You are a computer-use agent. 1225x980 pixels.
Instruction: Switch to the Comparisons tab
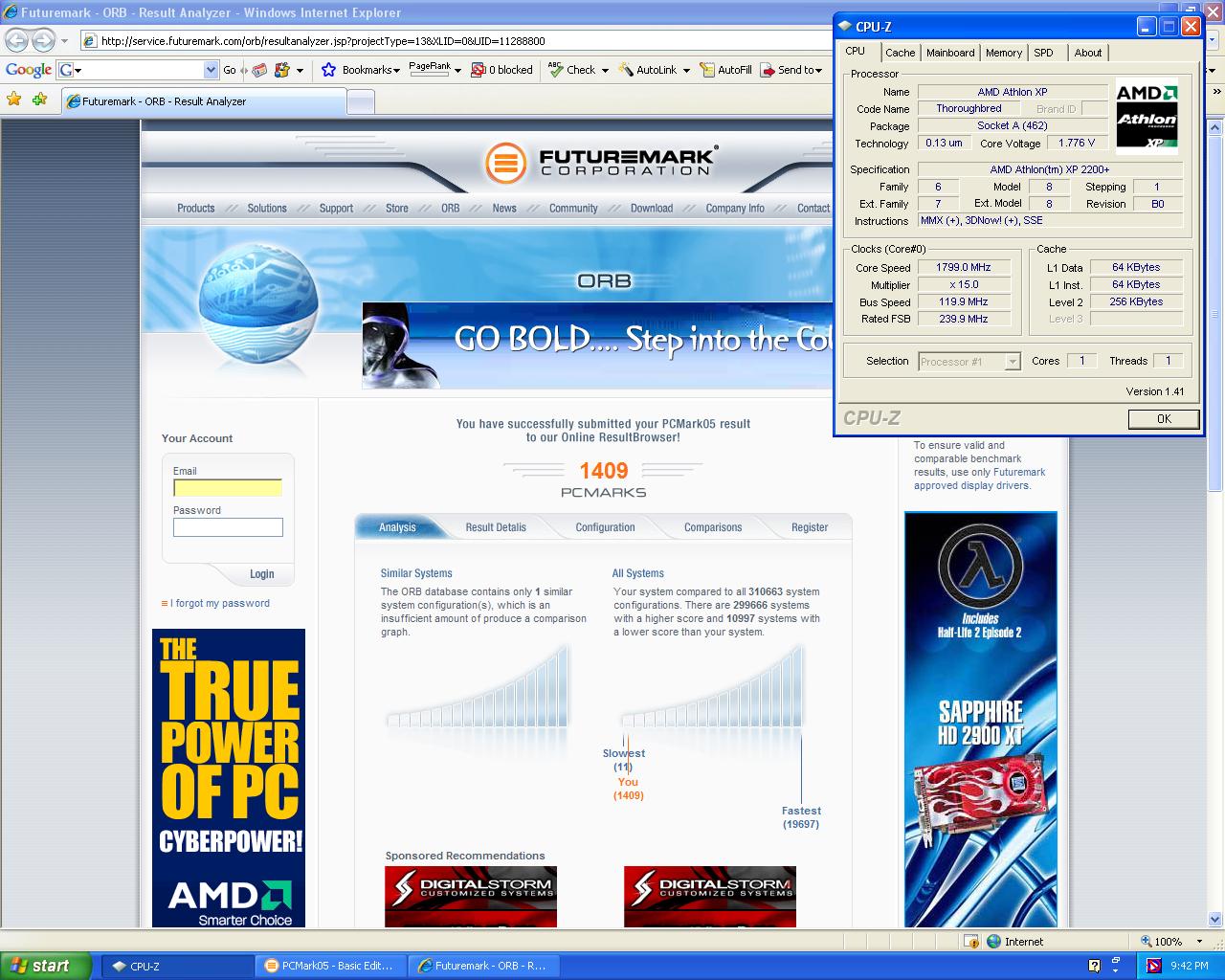pos(713,527)
